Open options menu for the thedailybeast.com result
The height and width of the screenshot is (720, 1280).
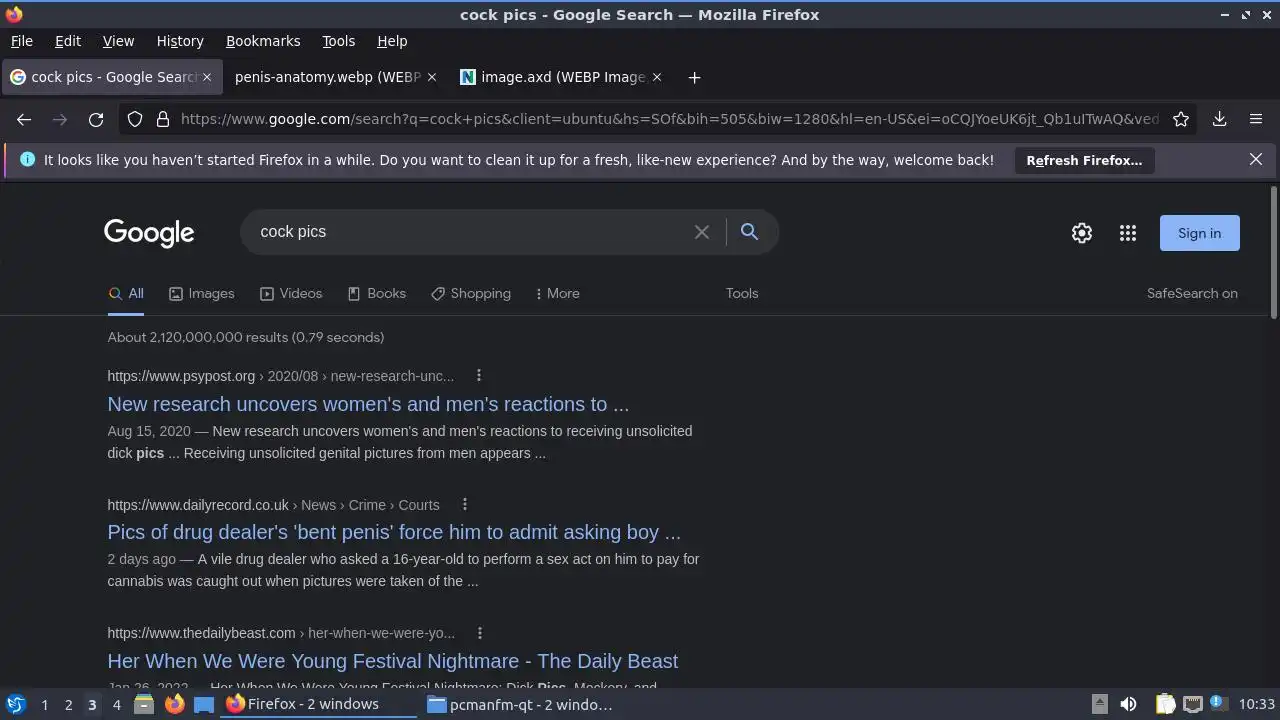[x=480, y=632]
